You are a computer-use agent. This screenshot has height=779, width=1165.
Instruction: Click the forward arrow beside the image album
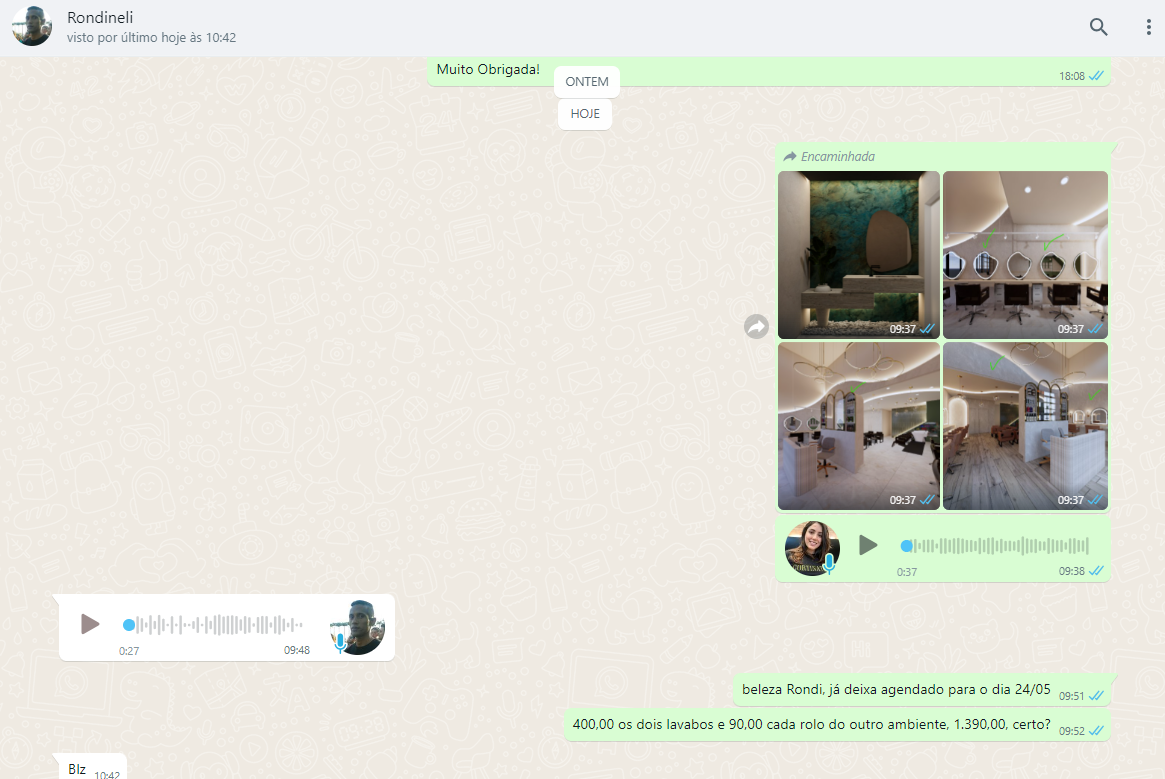point(756,326)
